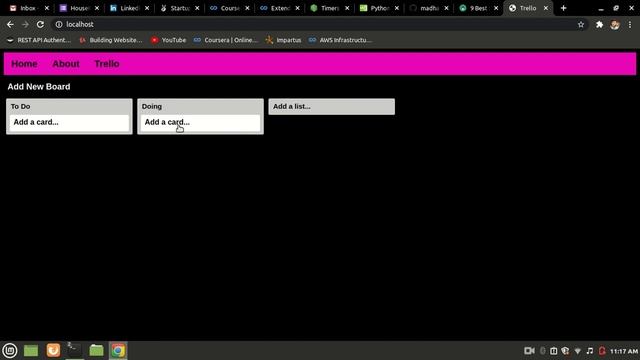The height and width of the screenshot is (360, 640).
Task: Open REST API Authent... bookmark
Action: pyautogui.click(x=39, y=40)
